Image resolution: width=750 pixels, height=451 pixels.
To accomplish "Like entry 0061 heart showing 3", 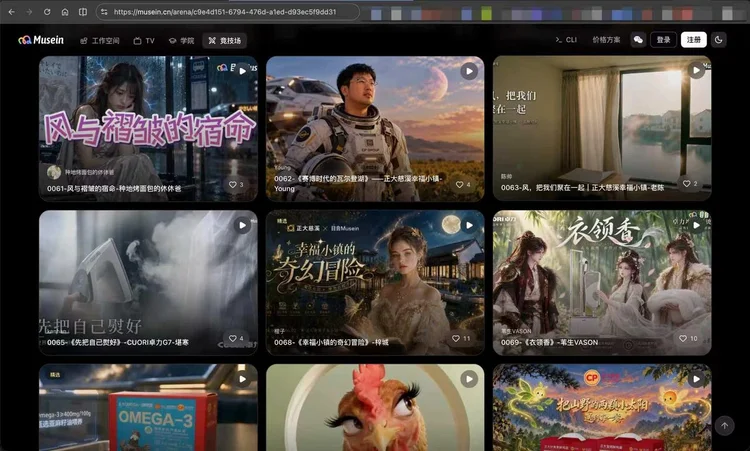I will point(236,185).
